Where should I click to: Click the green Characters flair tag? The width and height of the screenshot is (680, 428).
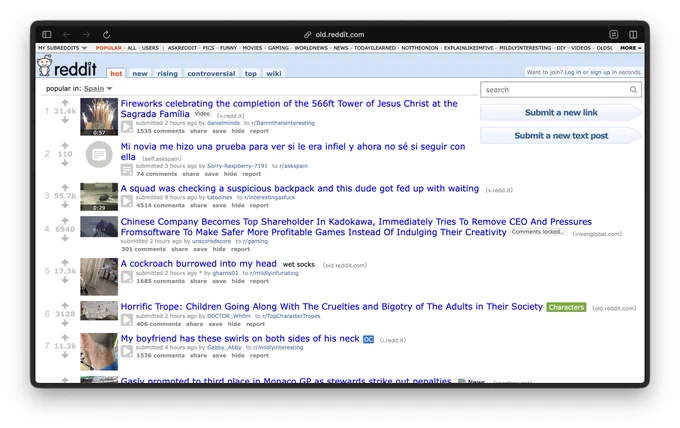pos(566,307)
